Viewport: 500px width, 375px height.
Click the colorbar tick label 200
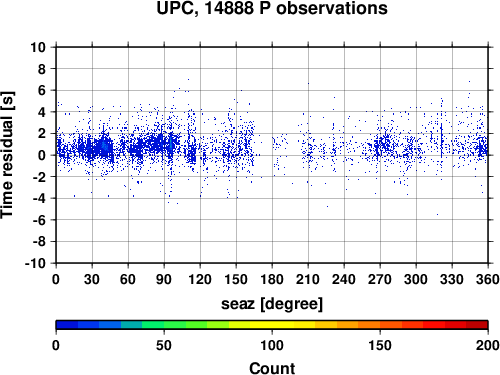pyautogui.click(x=488, y=345)
